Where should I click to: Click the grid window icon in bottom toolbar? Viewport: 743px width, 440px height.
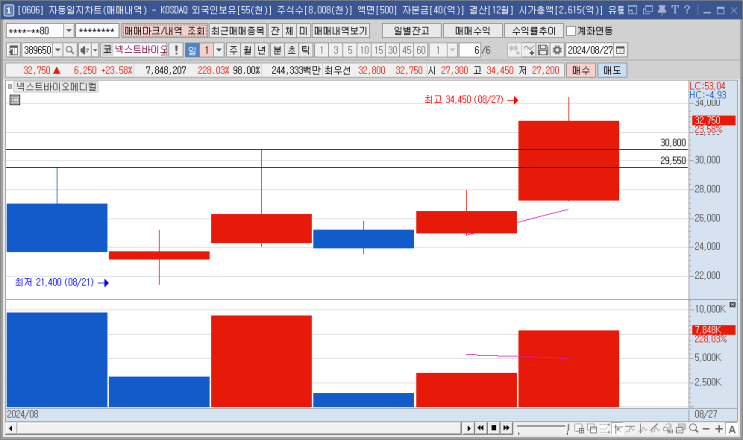click(x=579, y=428)
